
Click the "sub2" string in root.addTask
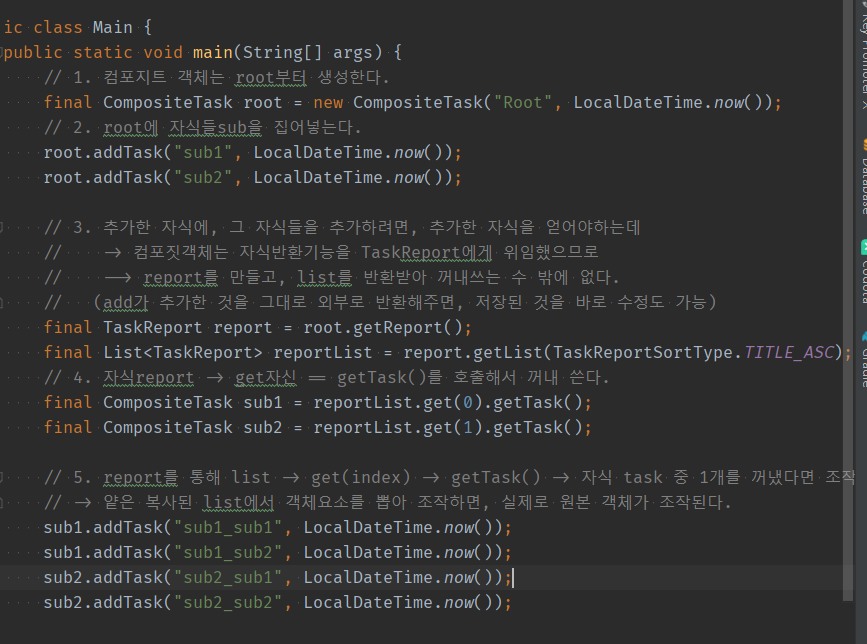click(203, 177)
